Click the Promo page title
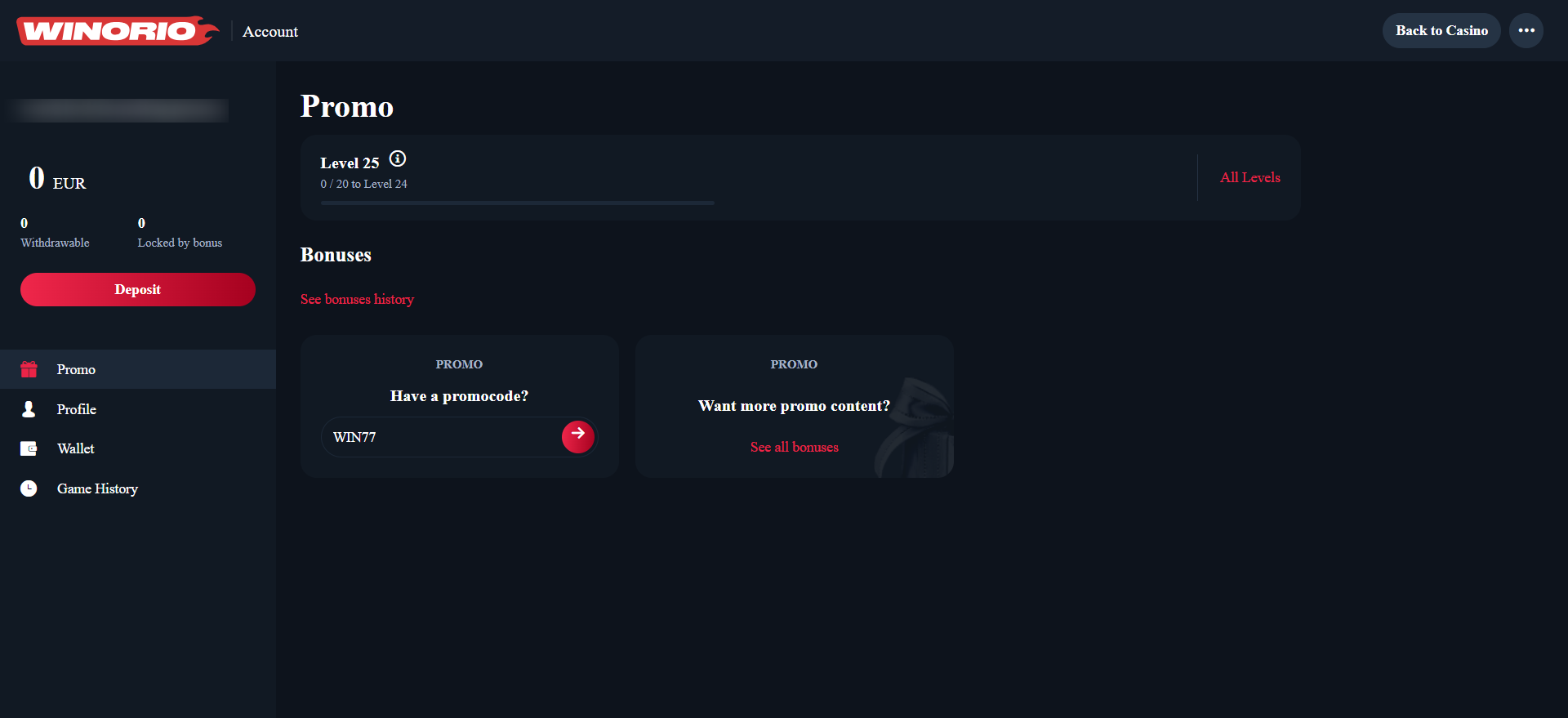1568x718 pixels. pyautogui.click(x=347, y=107)
